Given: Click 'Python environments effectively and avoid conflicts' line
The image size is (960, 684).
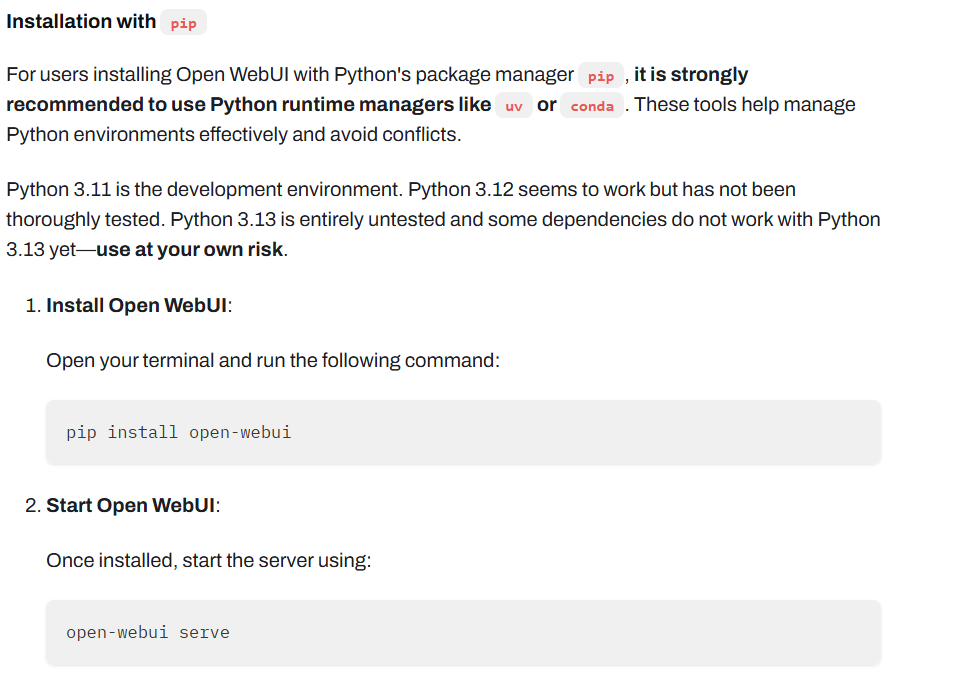Looking at the screenshot, I should click(234, 134).
